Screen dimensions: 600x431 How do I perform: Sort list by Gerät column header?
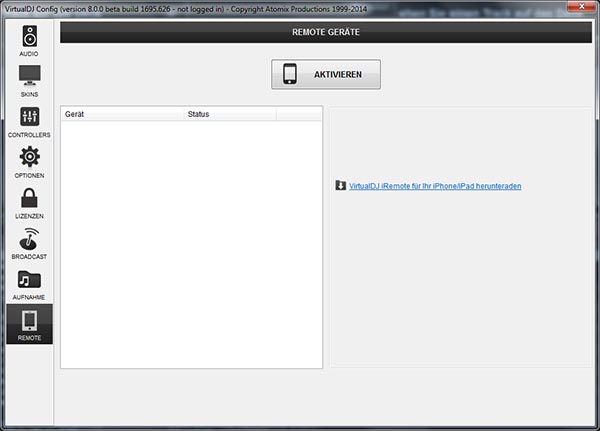122,114
